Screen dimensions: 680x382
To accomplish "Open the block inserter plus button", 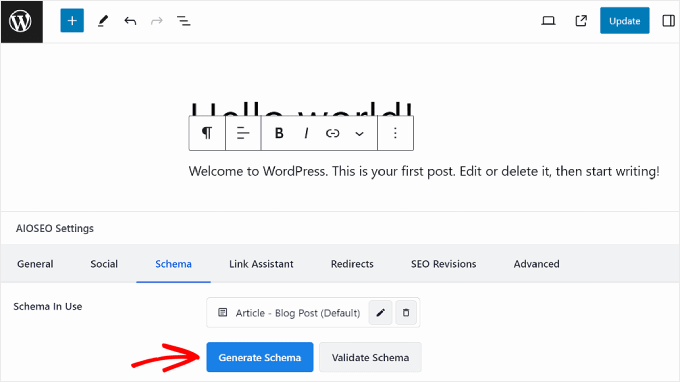I will 72,21.
